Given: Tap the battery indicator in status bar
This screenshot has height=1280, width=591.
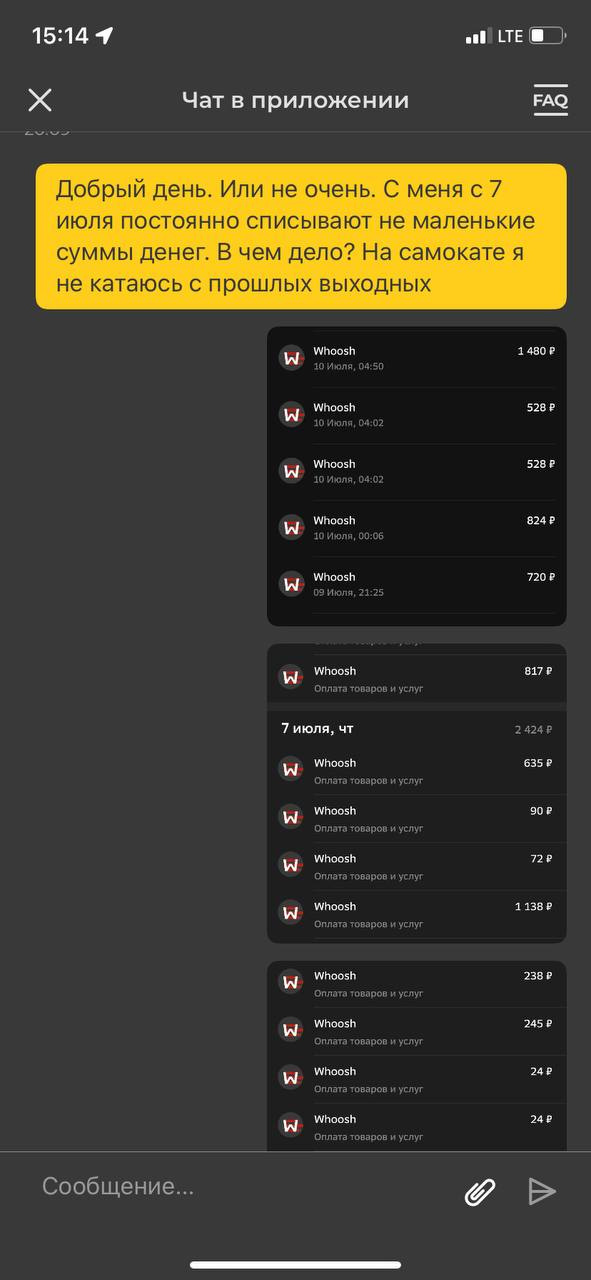Looking at the screenshot, I should coord(548,36).
